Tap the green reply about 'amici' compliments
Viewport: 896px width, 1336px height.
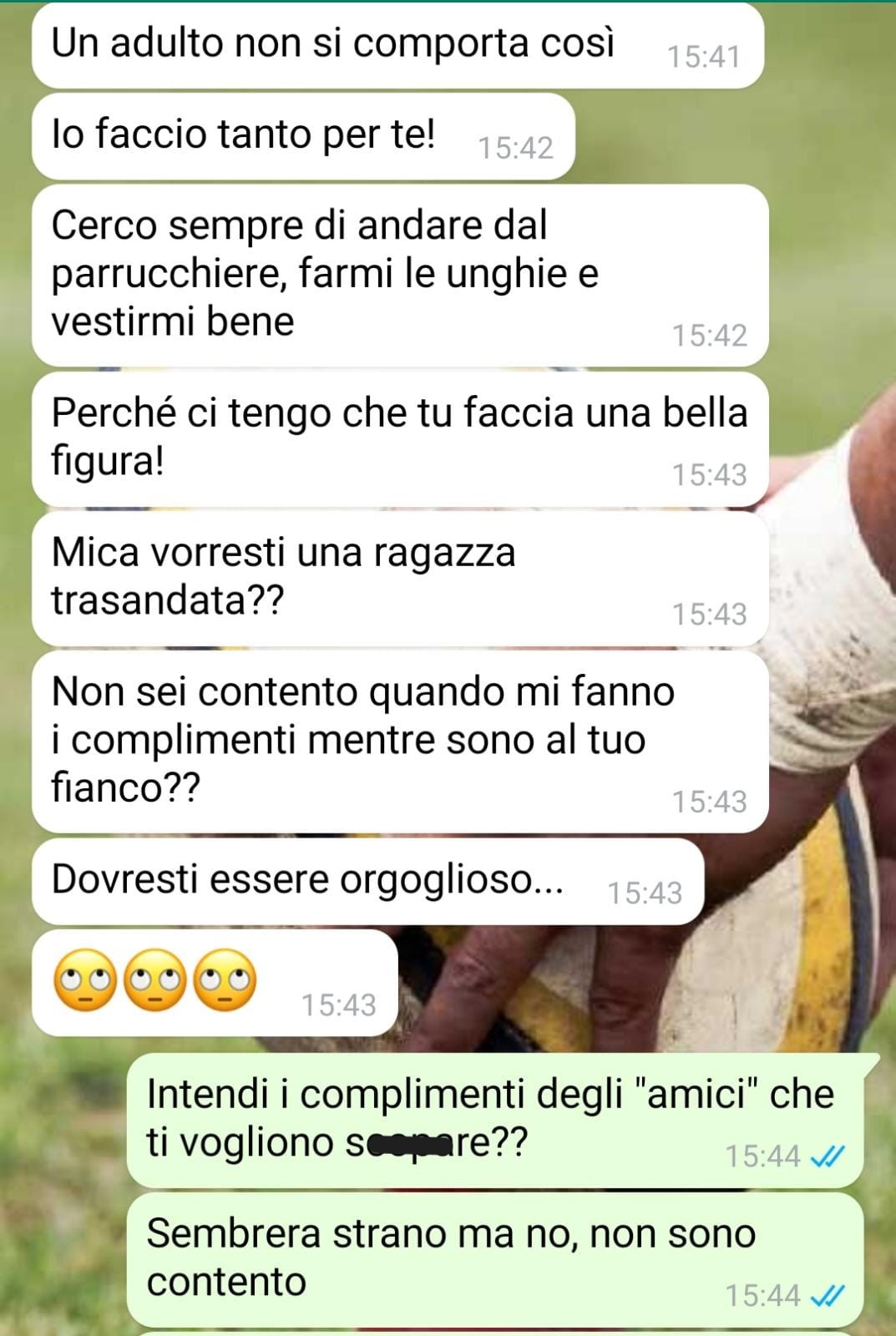(x=494, y=1121)
